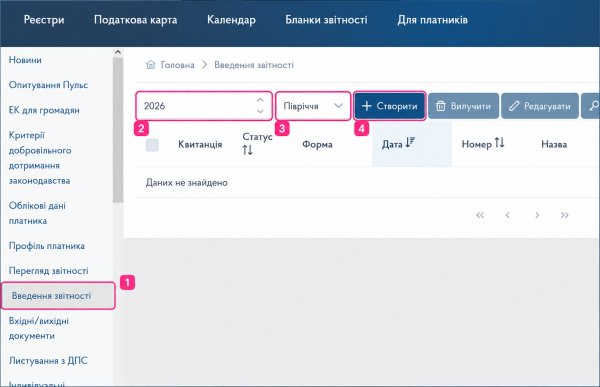
Task: Click the Створити button
Action: (390, 106)
